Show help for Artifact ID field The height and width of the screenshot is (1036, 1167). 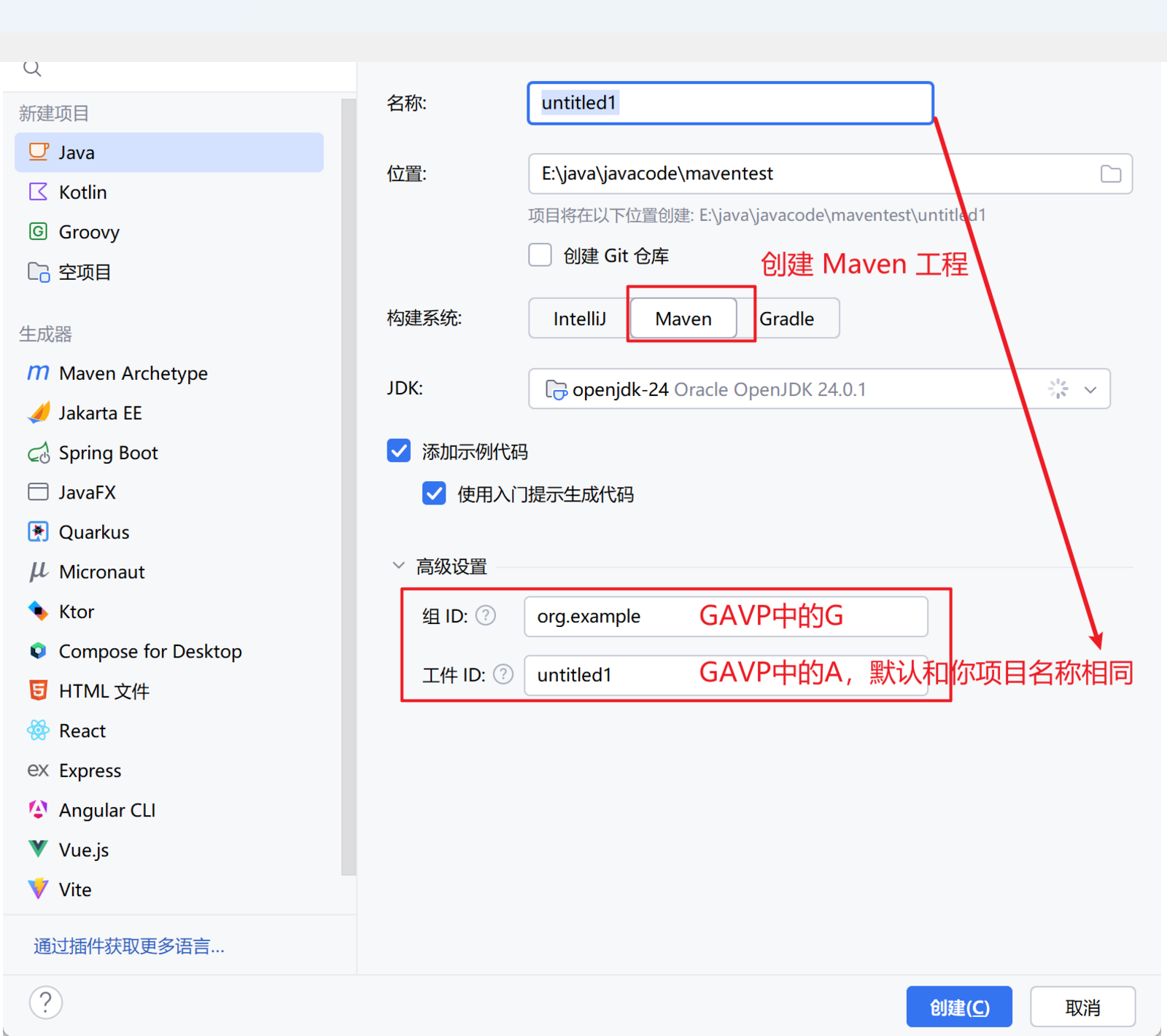coord(503,674)
